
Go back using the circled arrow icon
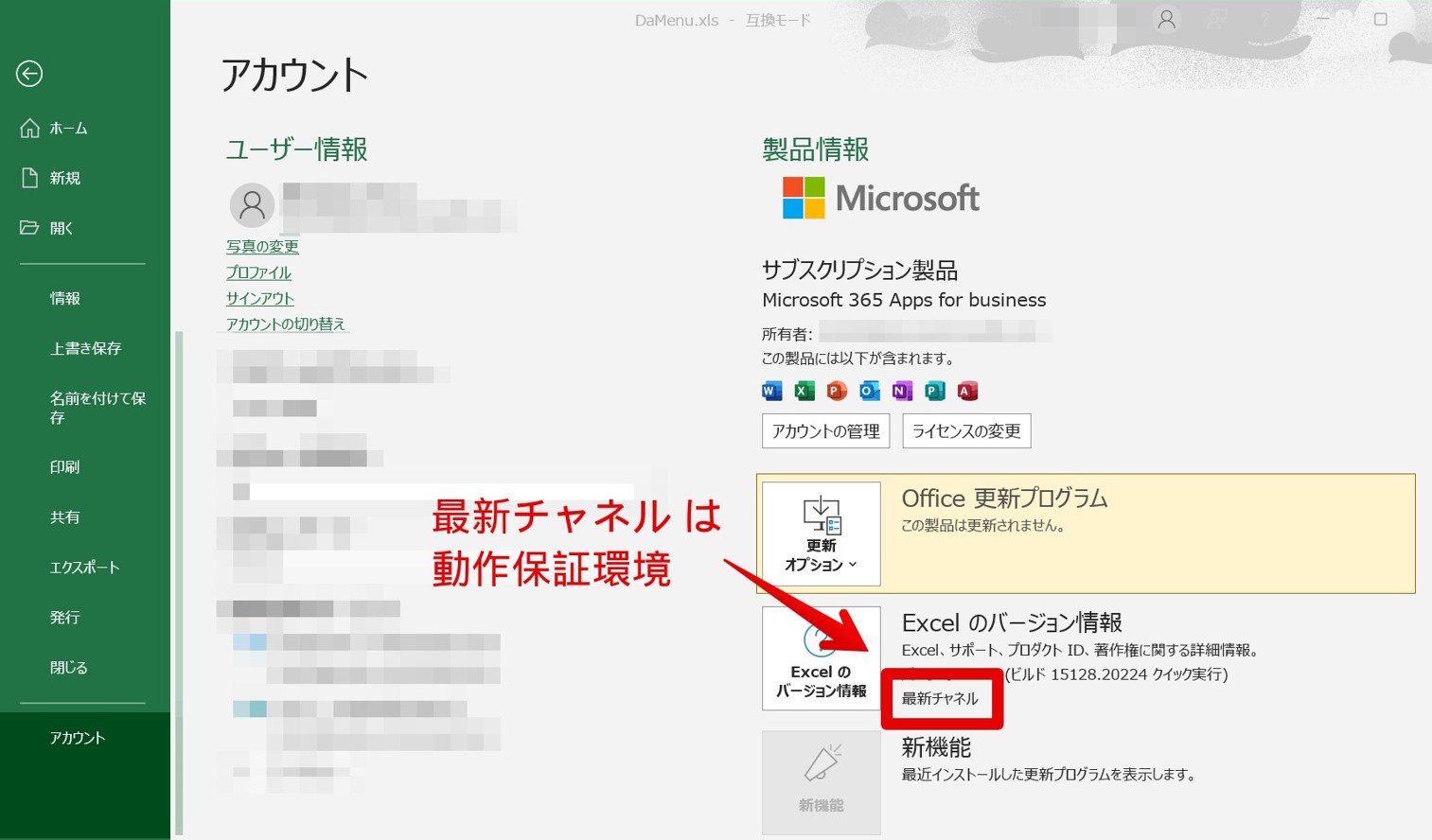[x=29, y=74]
